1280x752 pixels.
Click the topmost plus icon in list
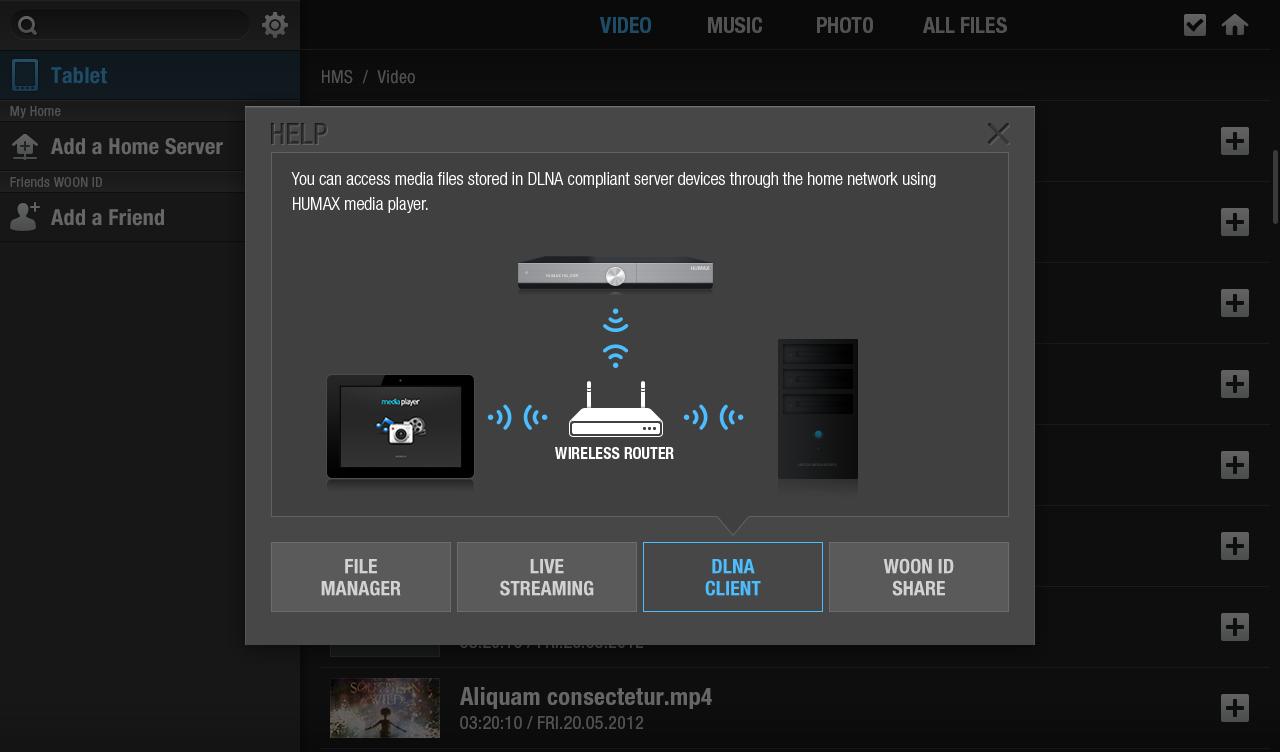(x=1235, y=141)
